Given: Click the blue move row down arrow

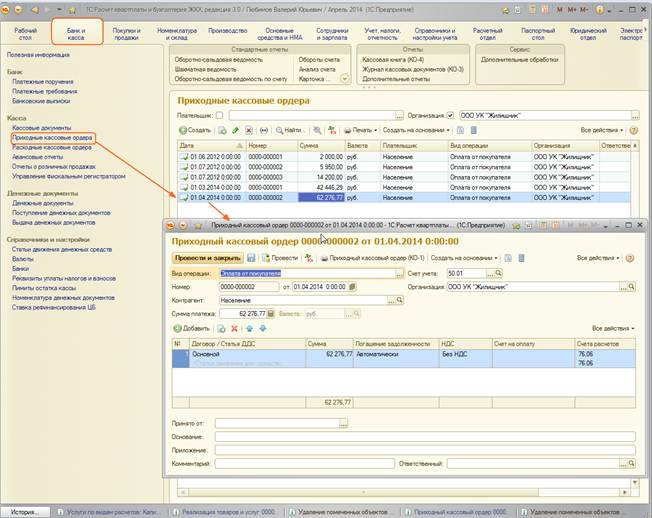Looking at the screenshot, I should point(263,328).
